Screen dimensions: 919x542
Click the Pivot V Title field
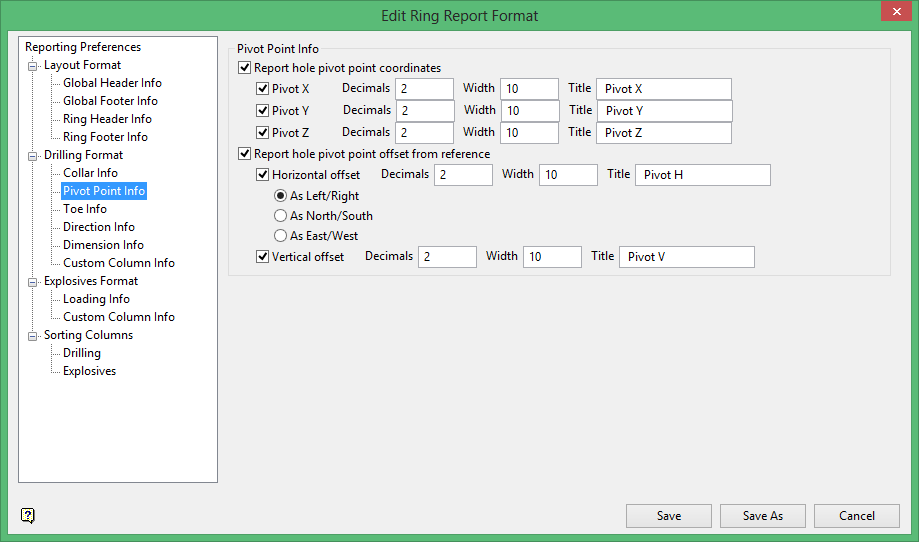[687, 257]
